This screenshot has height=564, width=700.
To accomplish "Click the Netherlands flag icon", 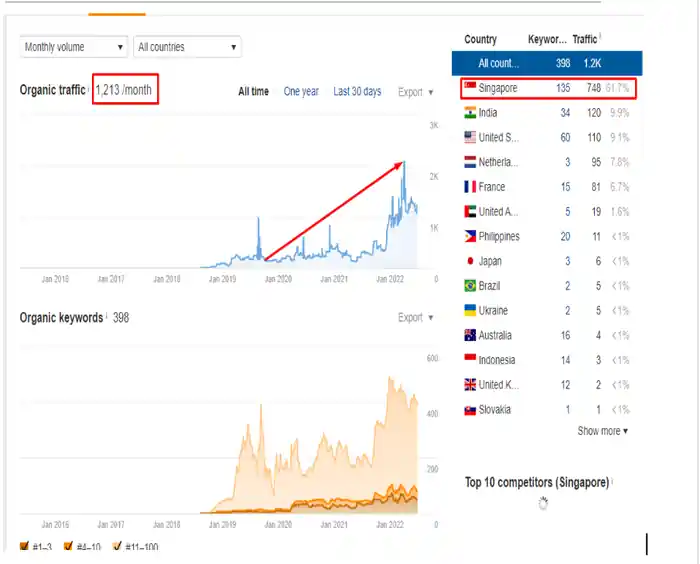I will click(x=470, y=162).
